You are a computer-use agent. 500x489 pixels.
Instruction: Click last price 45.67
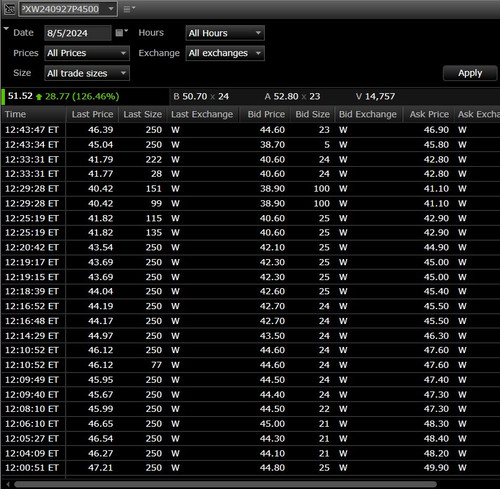pos(101,394)
